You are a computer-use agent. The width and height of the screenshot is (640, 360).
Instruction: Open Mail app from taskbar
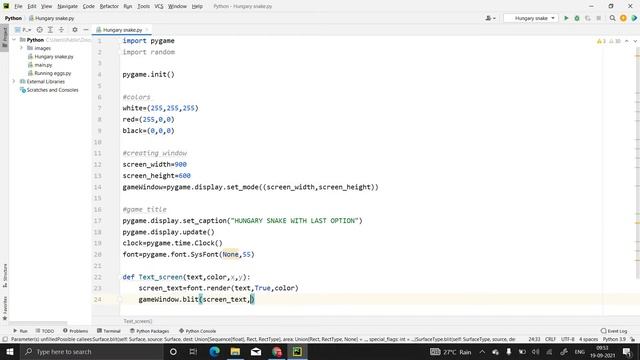tap(256, 351)
